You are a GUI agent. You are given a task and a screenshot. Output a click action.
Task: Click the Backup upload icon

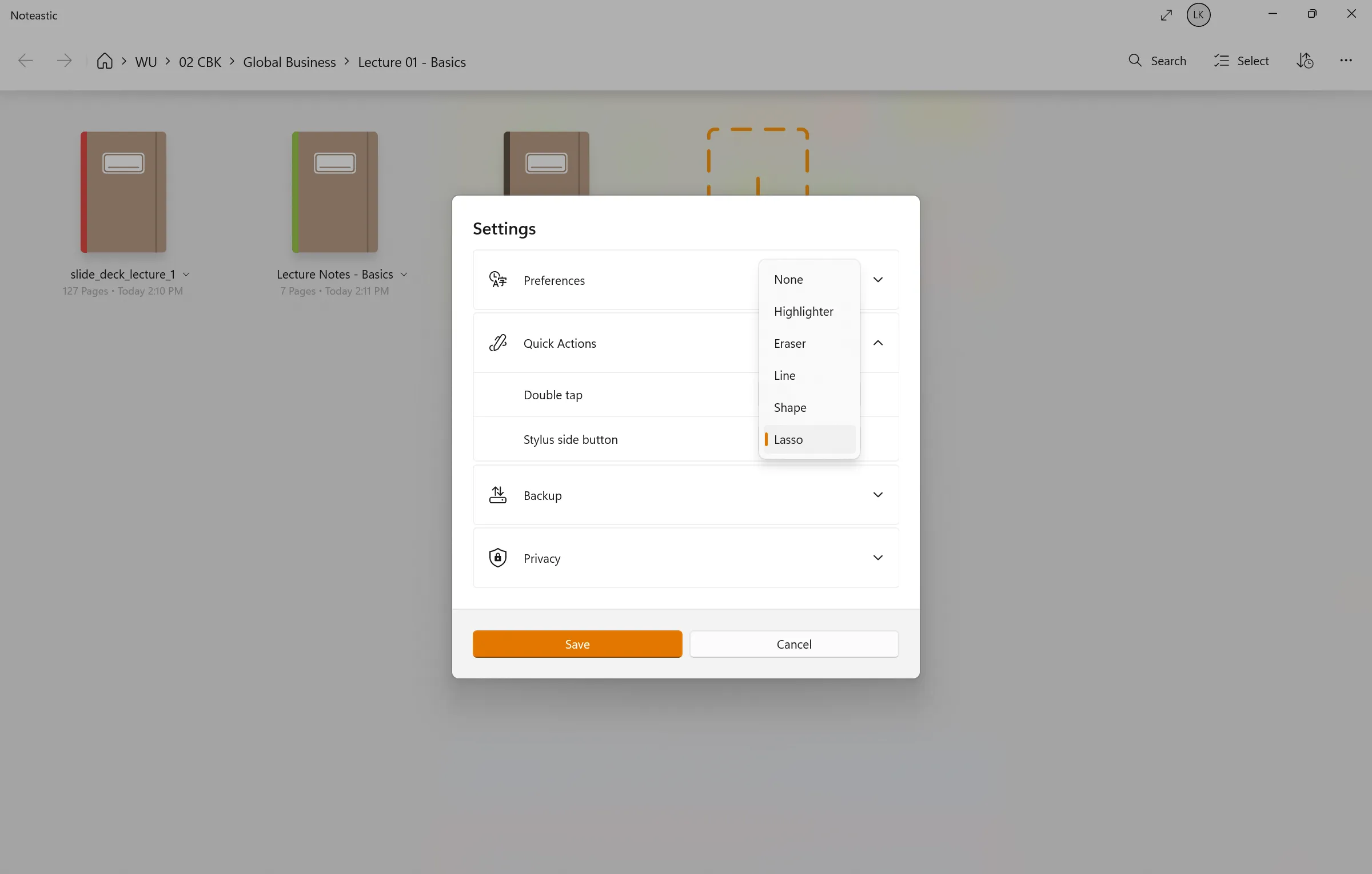(x=498, y=495)
